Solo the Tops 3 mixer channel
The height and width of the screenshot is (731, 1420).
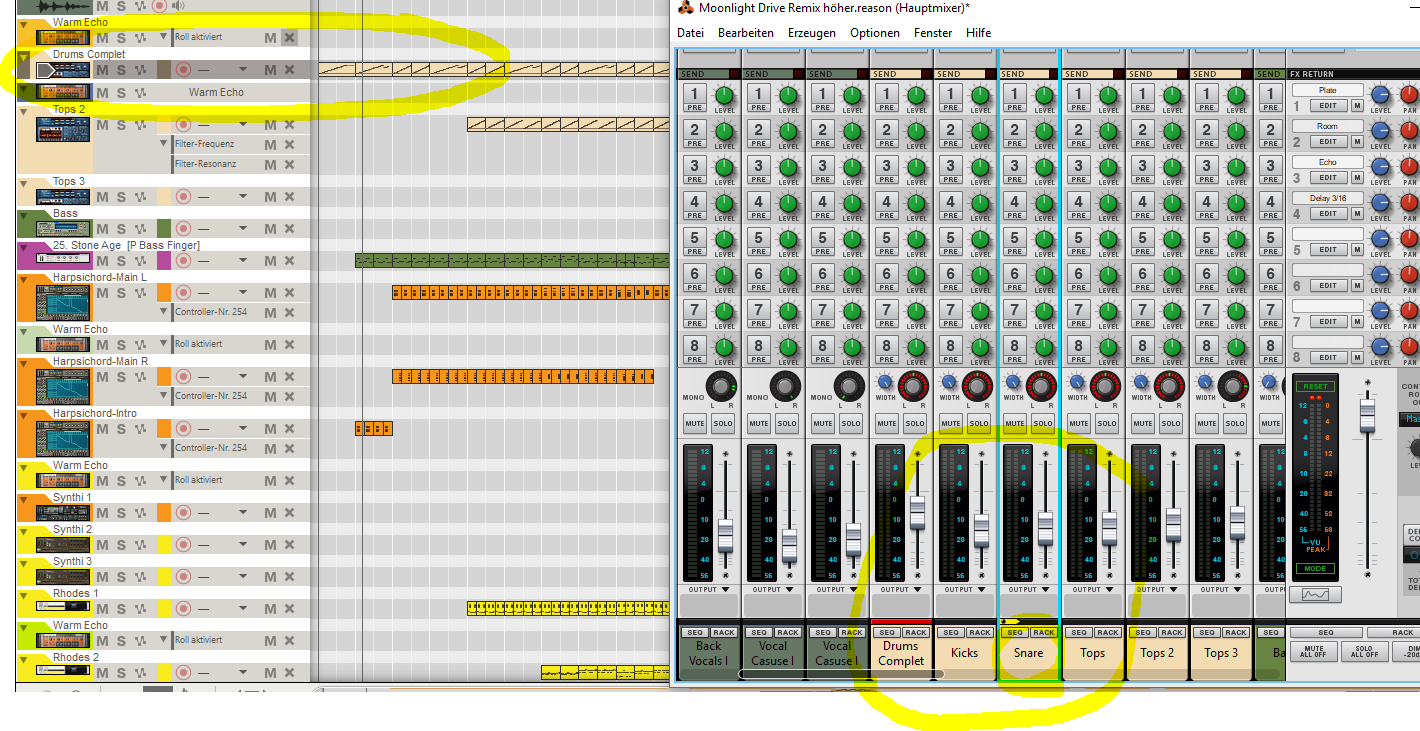tap(1235, 423)
